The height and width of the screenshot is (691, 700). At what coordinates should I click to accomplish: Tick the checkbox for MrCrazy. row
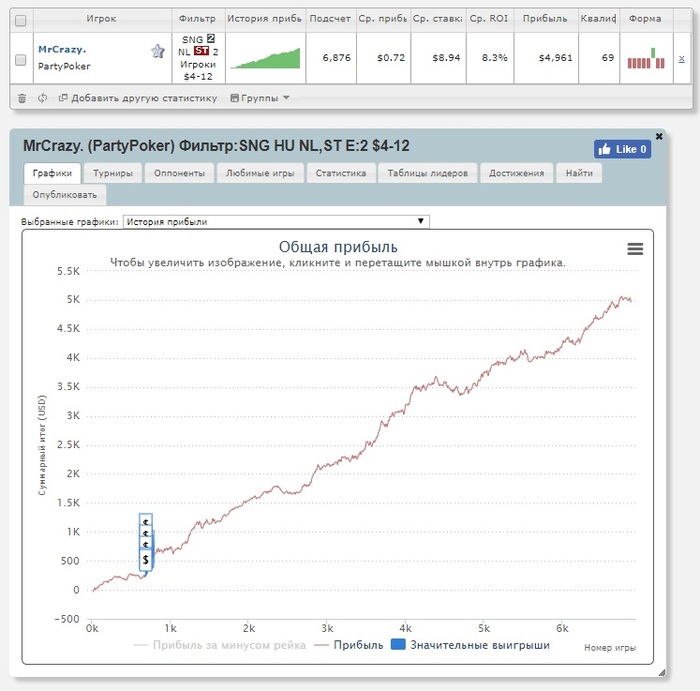click(21, 59)
